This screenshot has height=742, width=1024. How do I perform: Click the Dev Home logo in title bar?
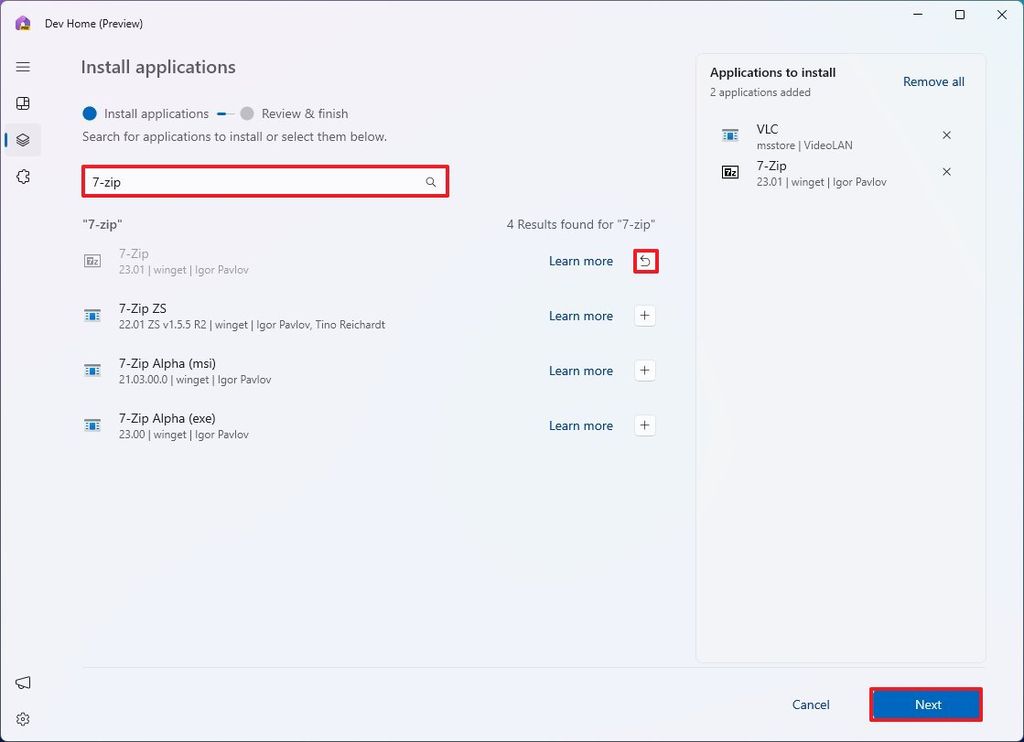[21, 22]
